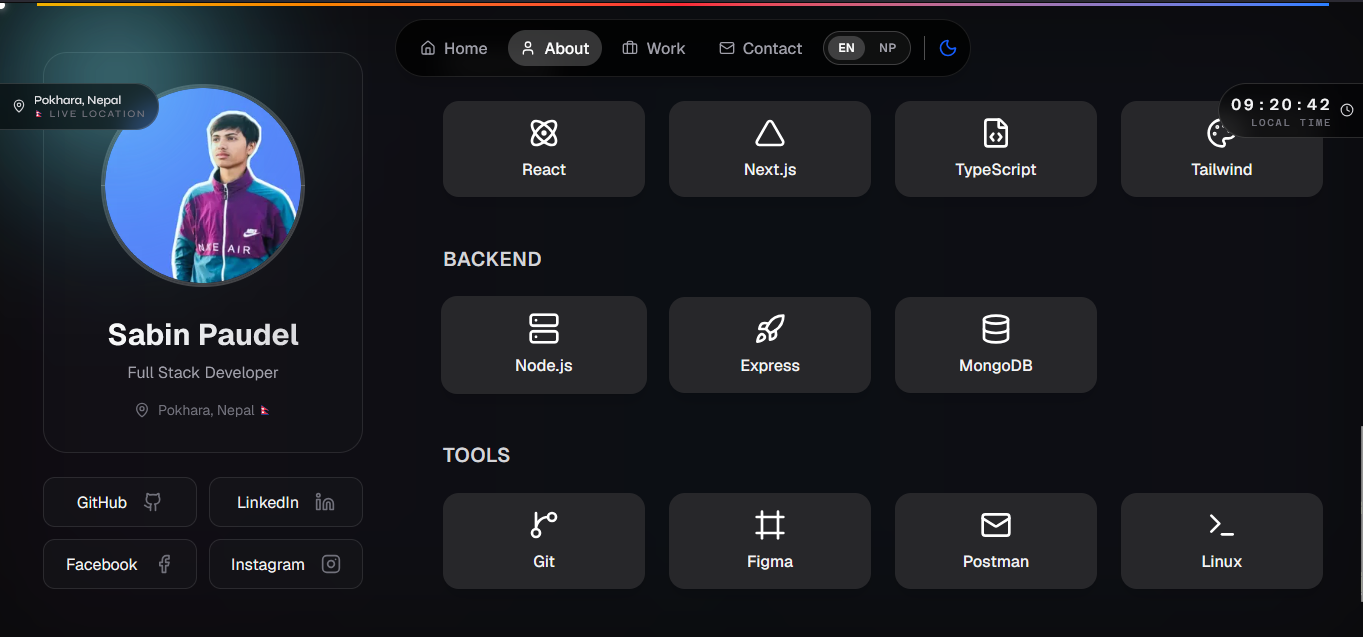The image size is (1363, 637).
Task: Toggle dark mode with the moon icon
Action: (948, 48)
